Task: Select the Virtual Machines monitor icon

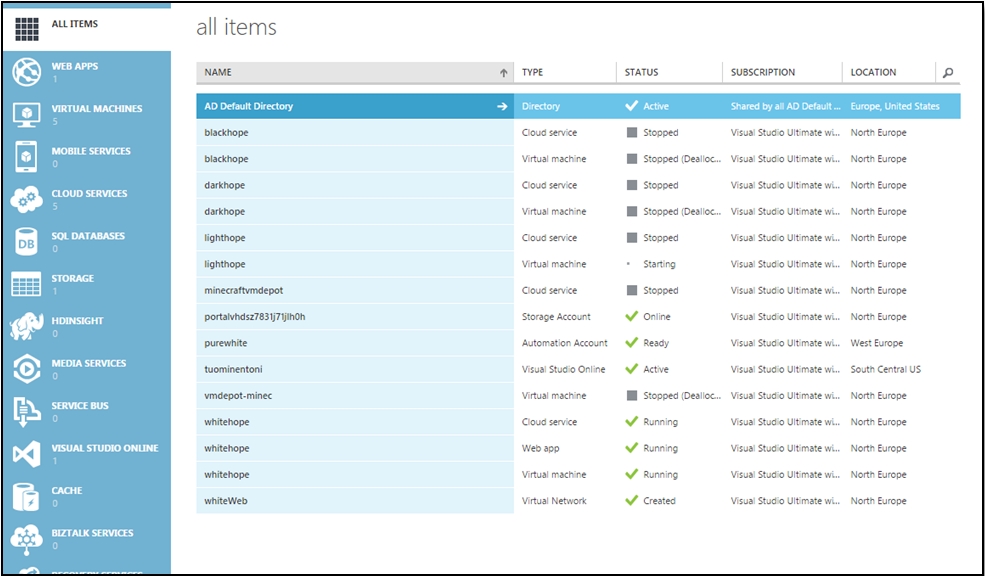Action: click(26, 114)
